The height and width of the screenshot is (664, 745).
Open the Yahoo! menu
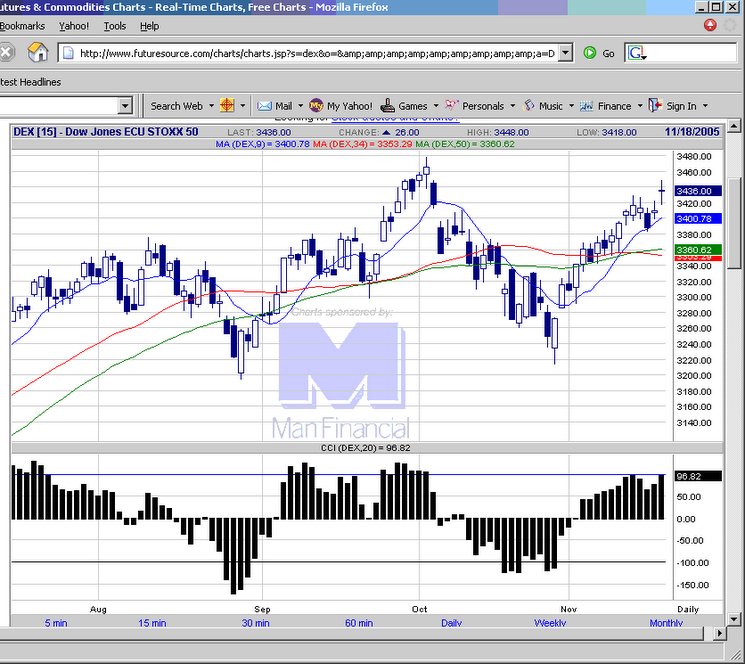pyautogui.click(x=74, y=26)
